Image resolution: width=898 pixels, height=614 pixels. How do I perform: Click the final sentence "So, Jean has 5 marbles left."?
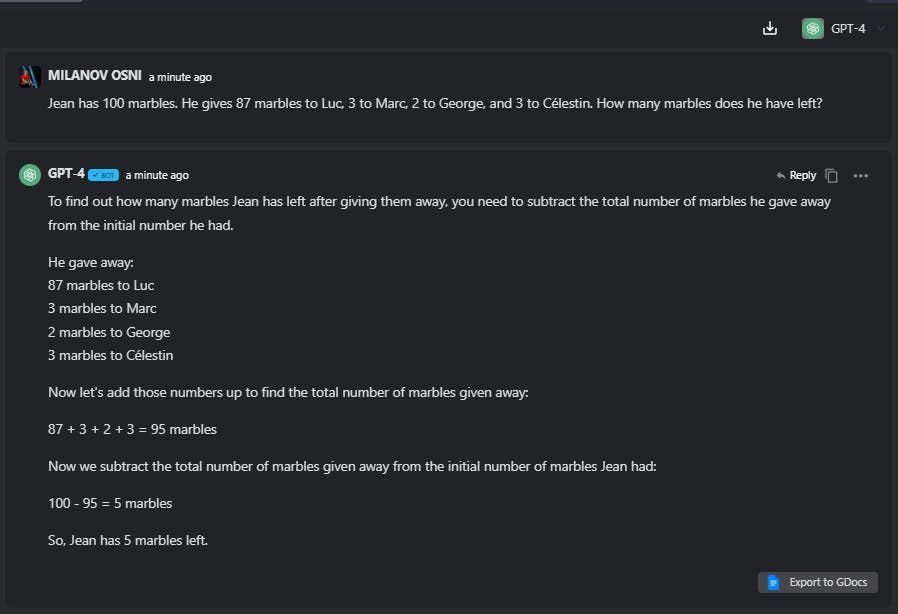click(x=127, y=541)
